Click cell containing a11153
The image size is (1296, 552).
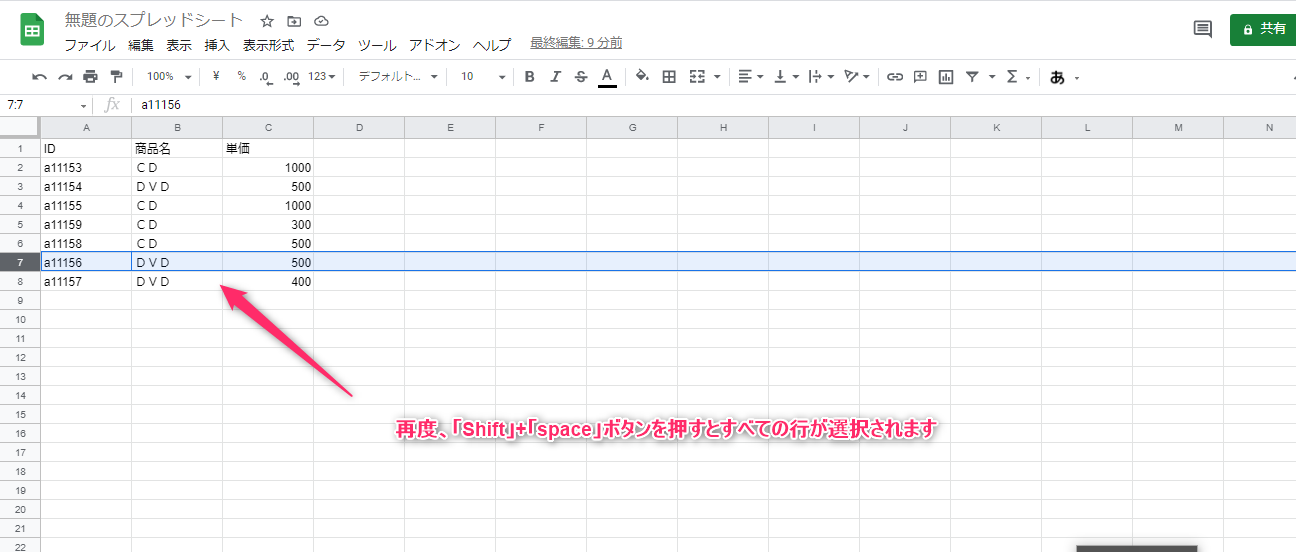tap(86, 167)
